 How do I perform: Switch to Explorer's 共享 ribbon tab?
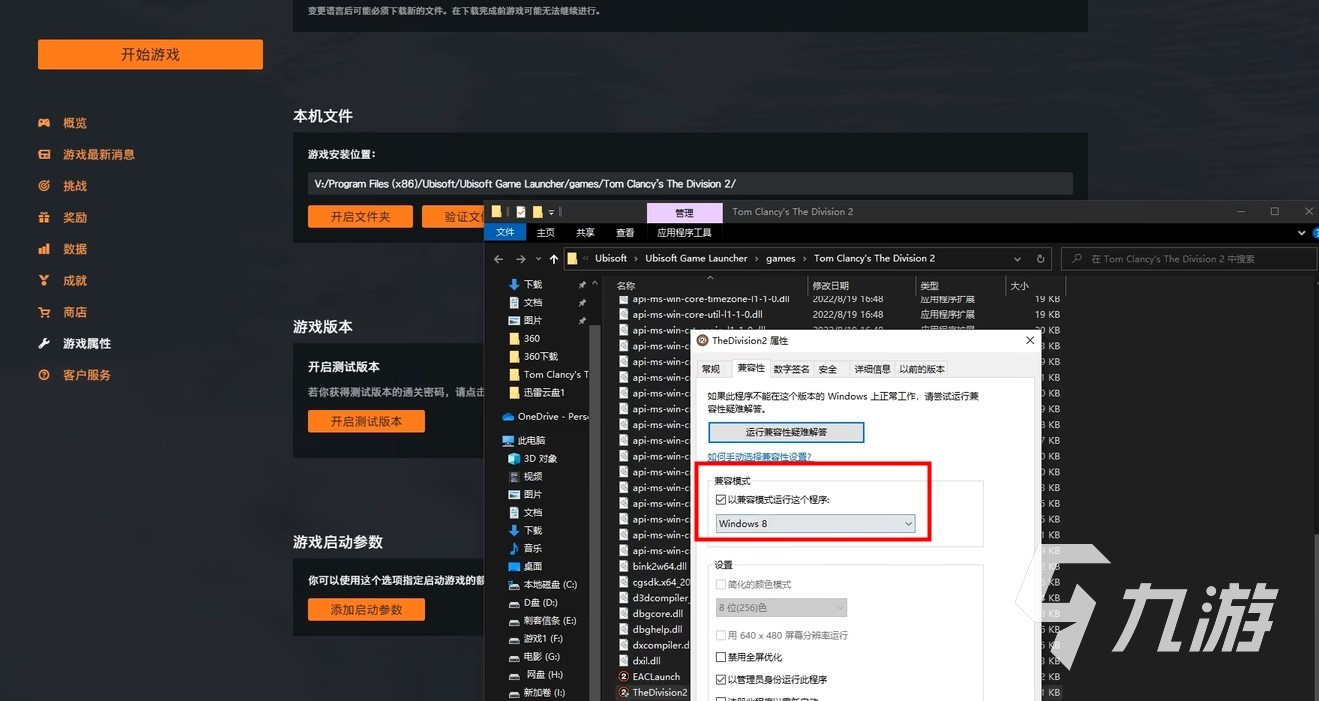(585, 233)
